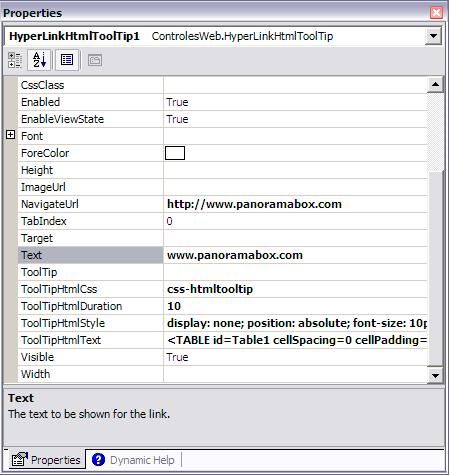This screenshot has height=475, width=450.
Task: Expand the Font property group
Action: 11,135
